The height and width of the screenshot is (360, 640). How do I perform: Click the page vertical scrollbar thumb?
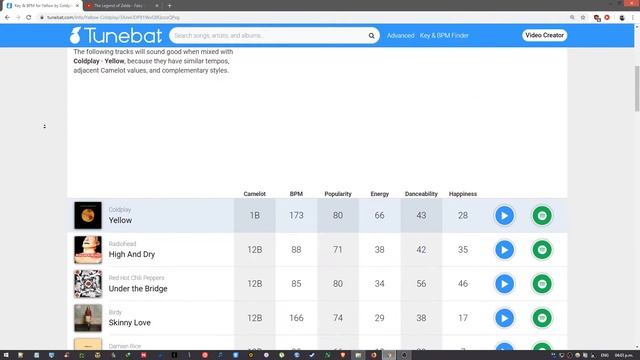pyautogui.click(x=637, y=88)
